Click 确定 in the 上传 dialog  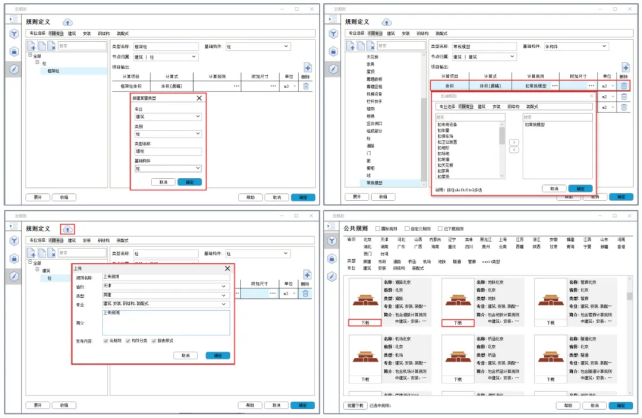pyautogui.click(x=216, y=355)
